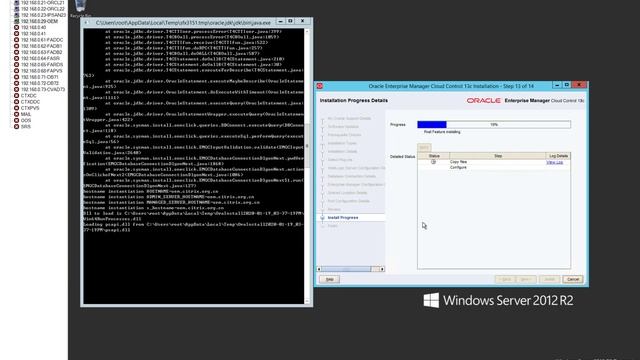Click the disconnected icon beside 192.168.0.63-FADB2
640x360 pixels.
pyautogui.click(x=16, y=52)
